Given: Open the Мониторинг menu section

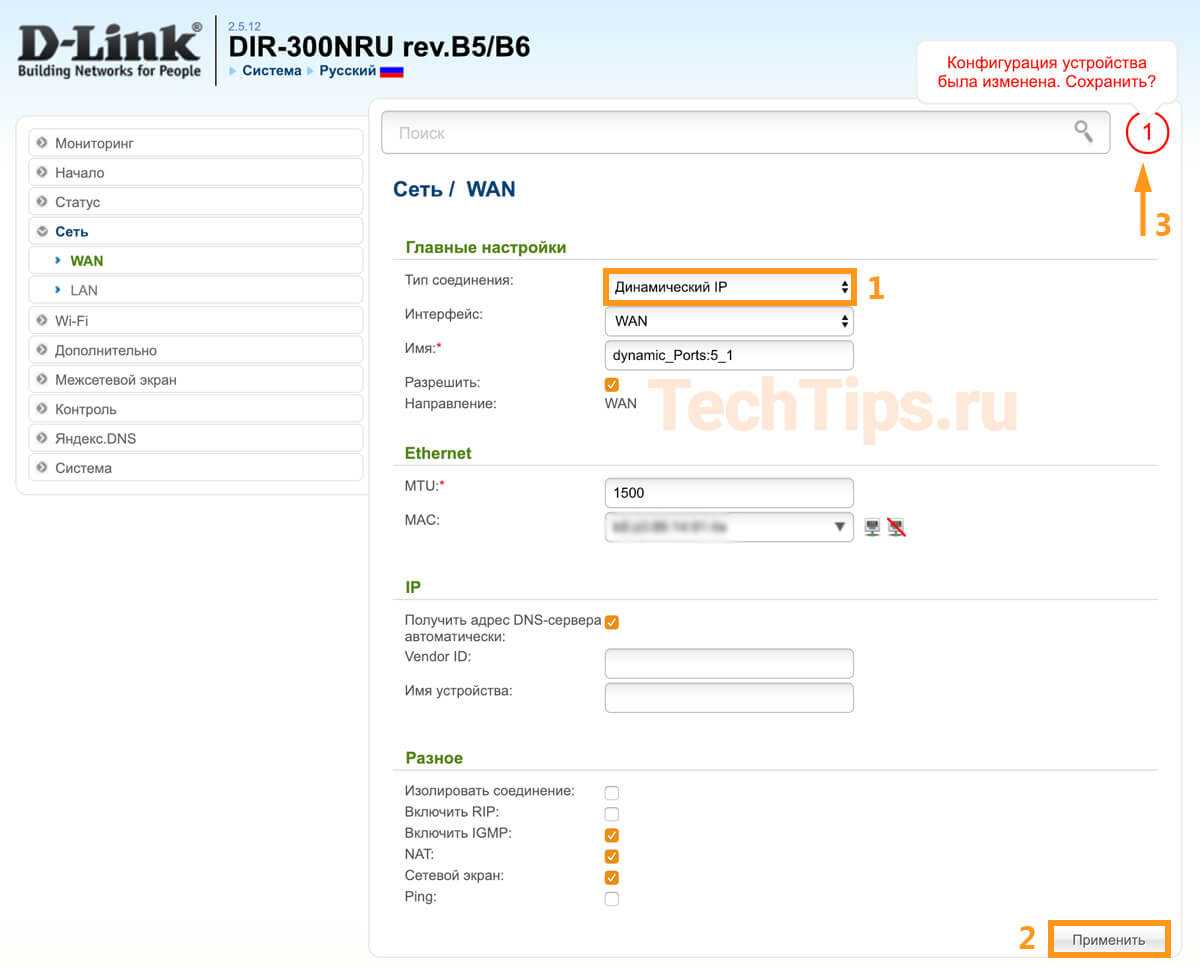Looking at the screenshot, I should [x=94, y=143].
